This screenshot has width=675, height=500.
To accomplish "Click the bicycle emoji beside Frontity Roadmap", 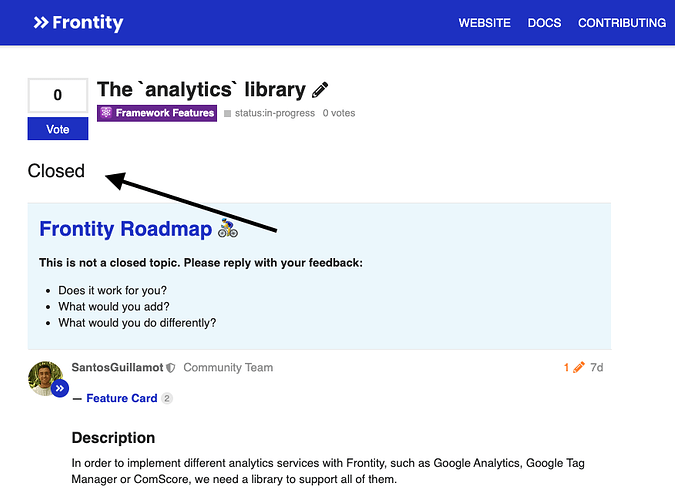I will pyautogui.click(x=228, y=229).
